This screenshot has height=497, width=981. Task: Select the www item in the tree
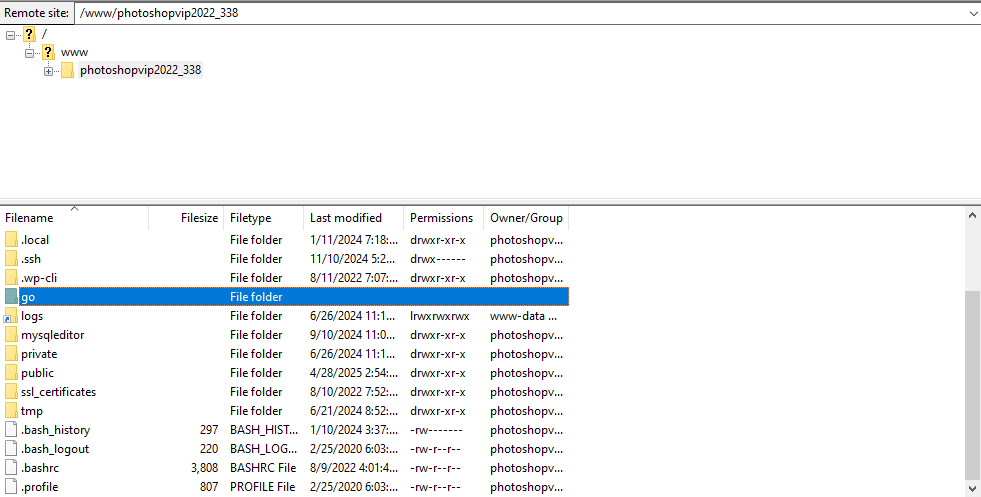pos(74,52)
